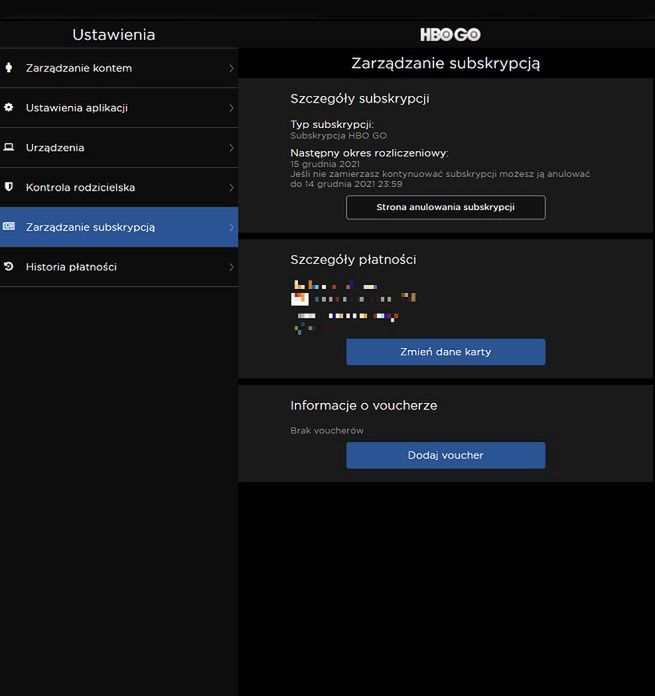
Task: Click the Ustawienia heading
Action: tap(114, 35)
